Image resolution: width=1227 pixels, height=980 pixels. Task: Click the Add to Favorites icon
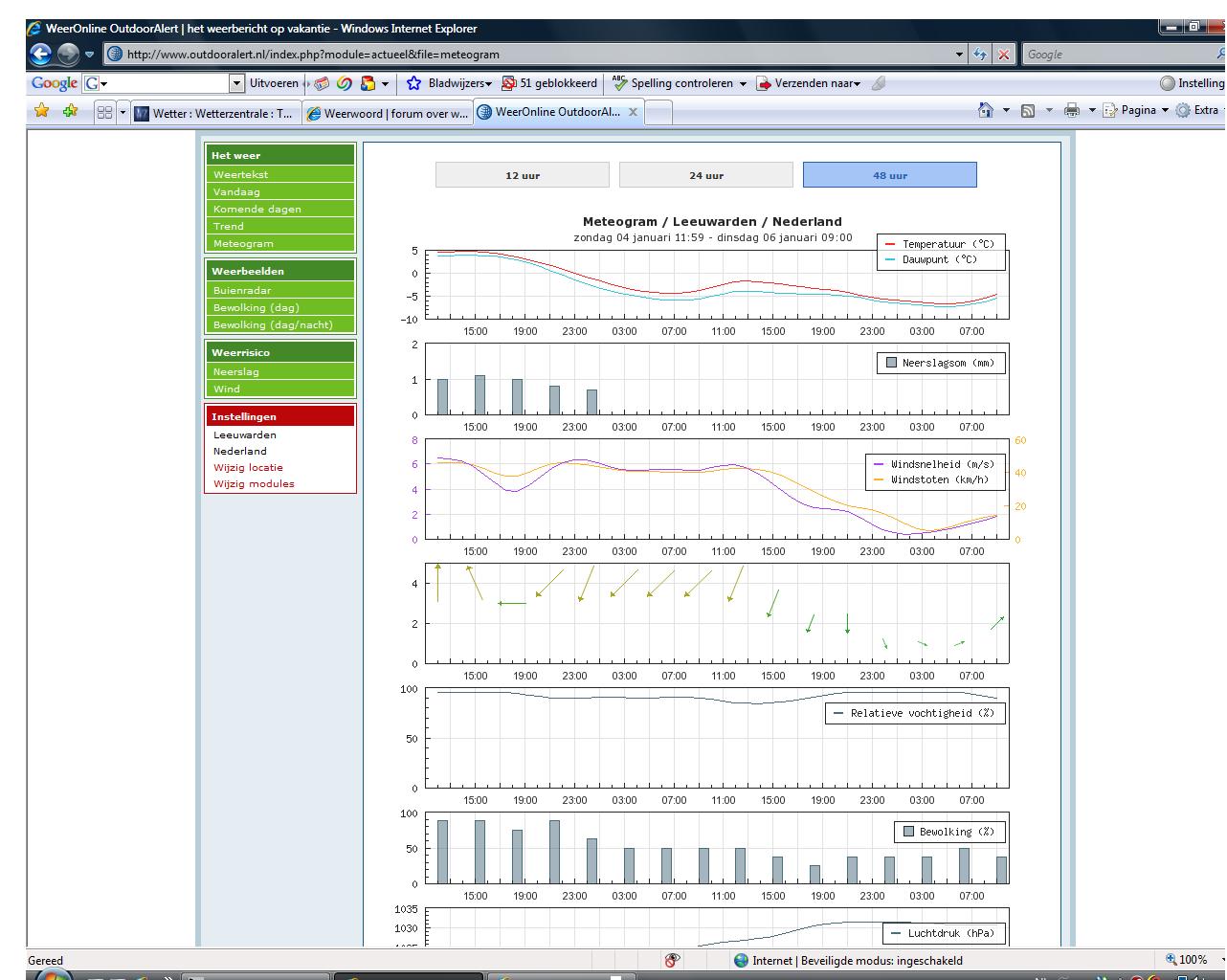70,111
